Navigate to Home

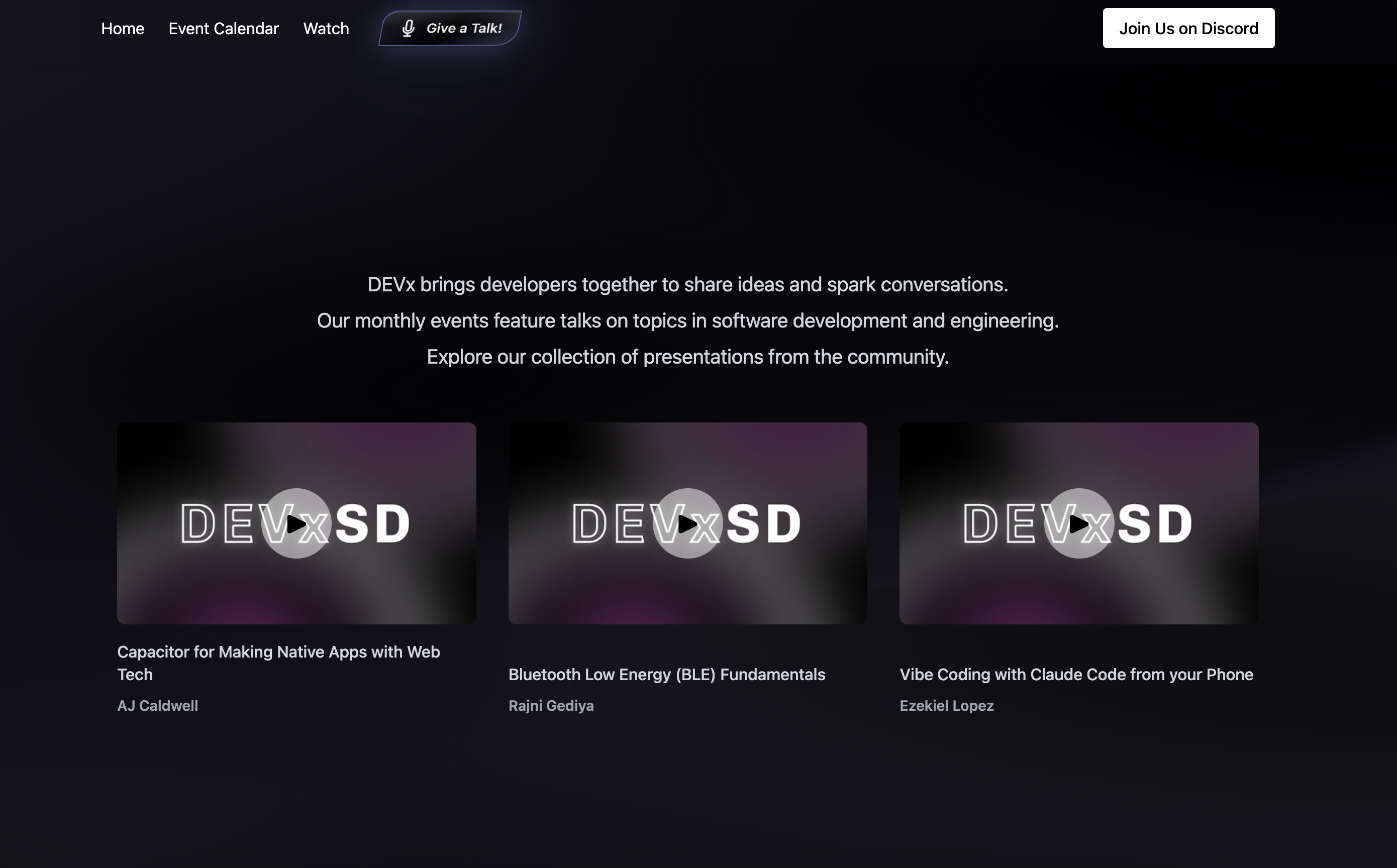point(122,28)
